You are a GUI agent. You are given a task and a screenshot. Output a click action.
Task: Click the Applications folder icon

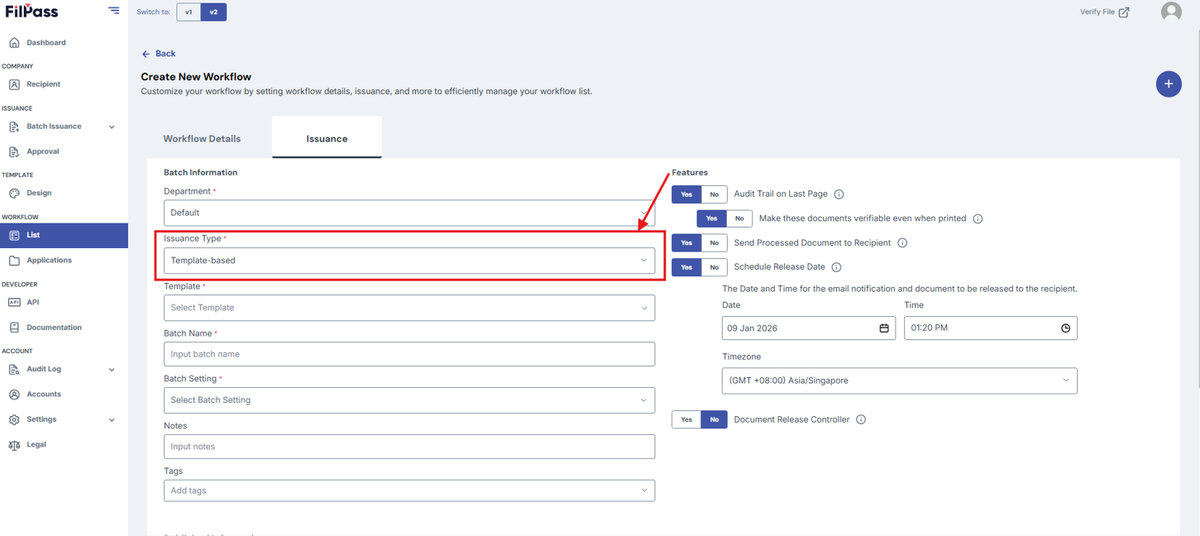[x=14, y=260]
